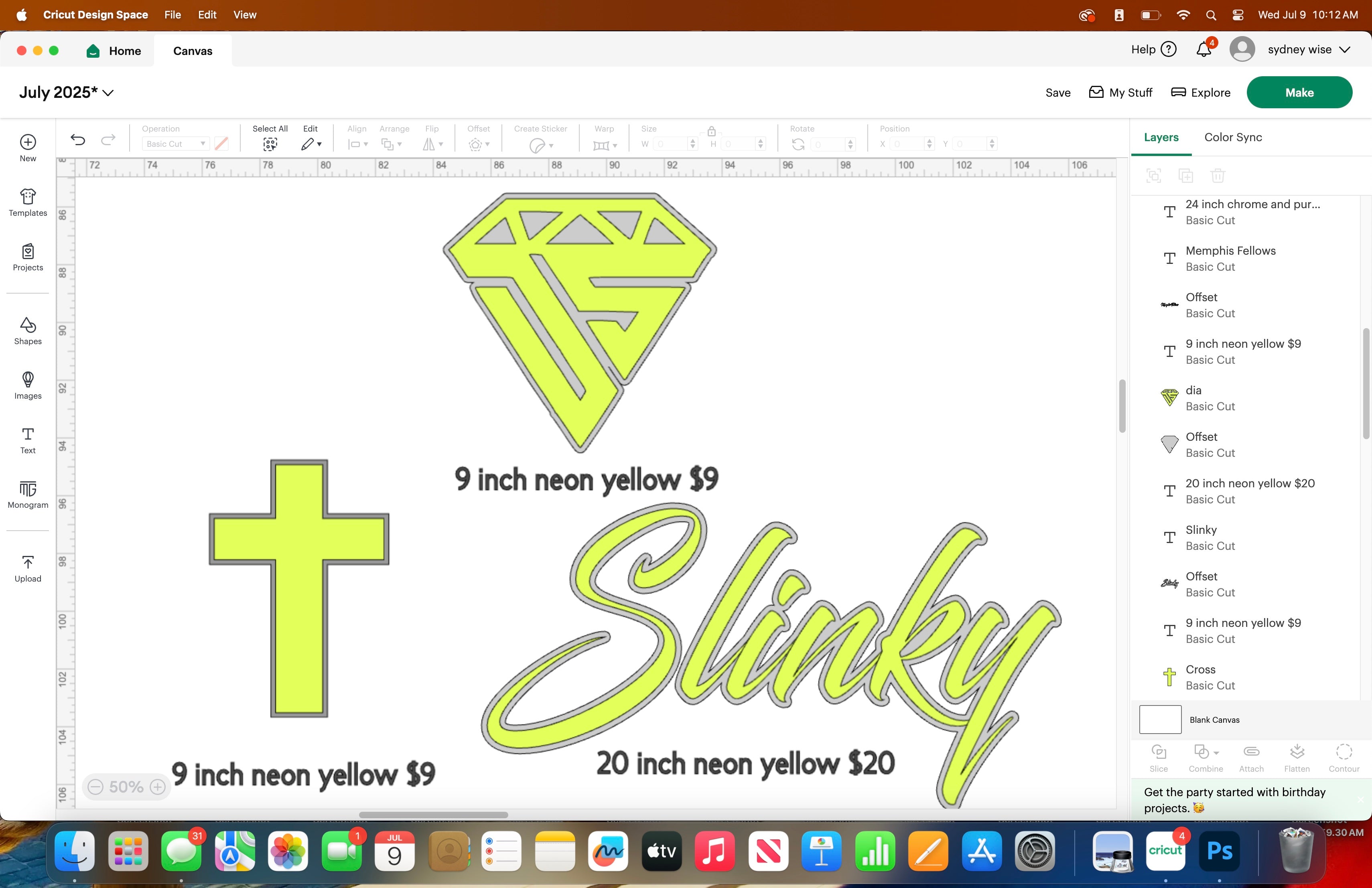Click the green Make button
Viewport: 1372px width, 888px height.
pyautogui.click(x=1299, y=93)
